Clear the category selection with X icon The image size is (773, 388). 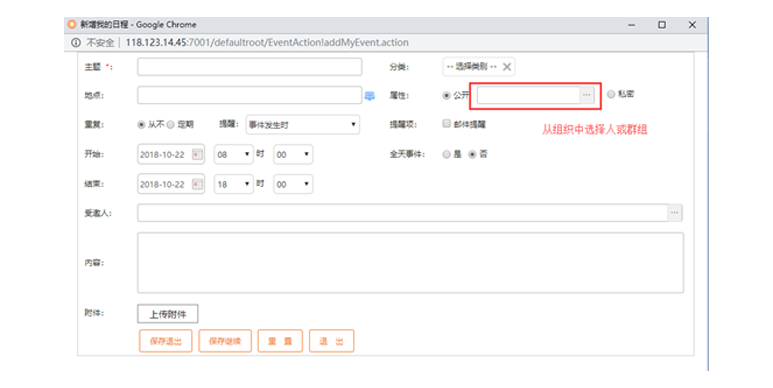[x=507, y=67]
